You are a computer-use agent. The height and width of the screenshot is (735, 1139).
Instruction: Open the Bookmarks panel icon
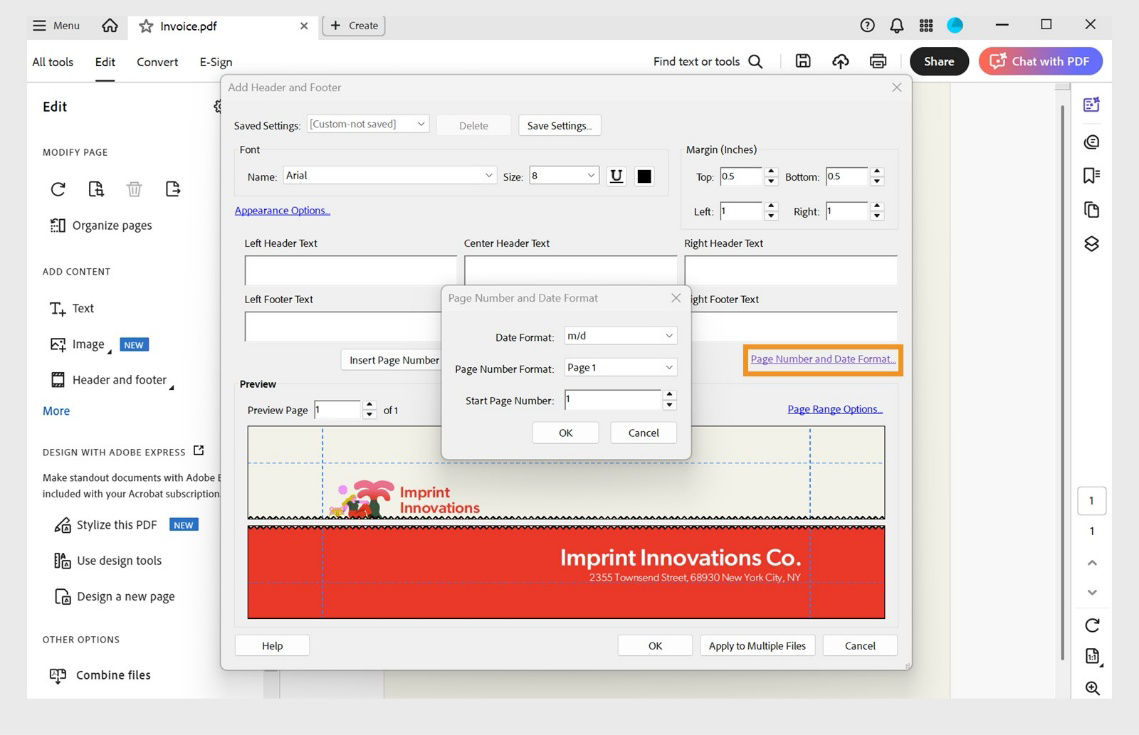coord(1092,173)
